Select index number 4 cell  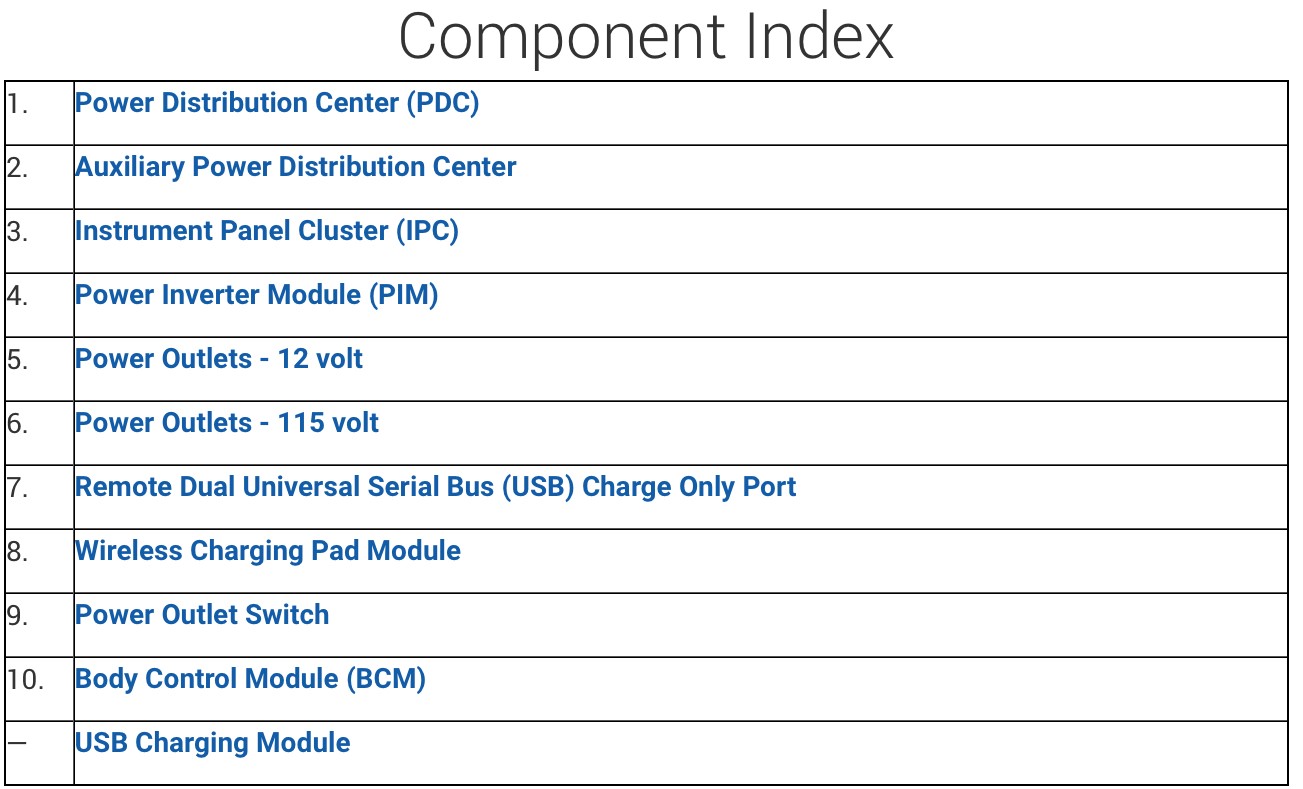point(39,305)
